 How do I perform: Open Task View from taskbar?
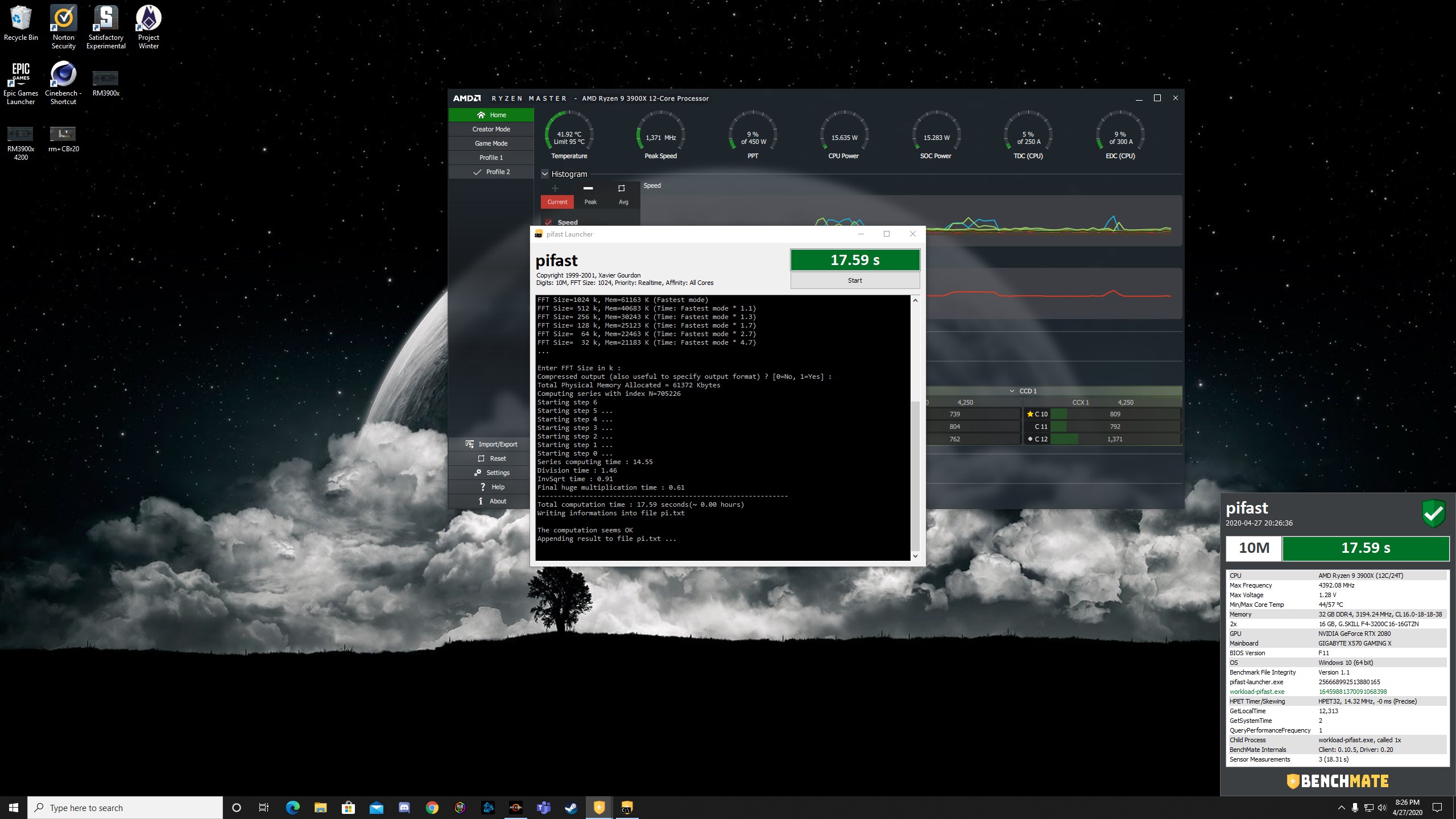(x=264, y=808)
